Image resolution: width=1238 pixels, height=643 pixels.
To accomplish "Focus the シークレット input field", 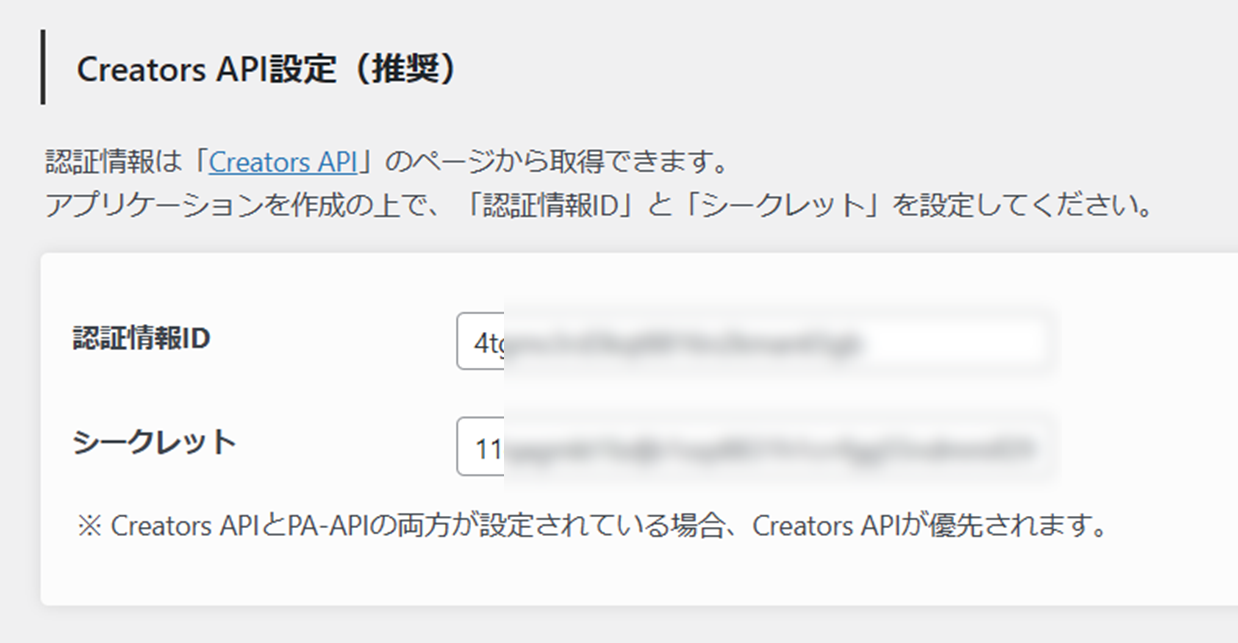I will click(750, 446).
